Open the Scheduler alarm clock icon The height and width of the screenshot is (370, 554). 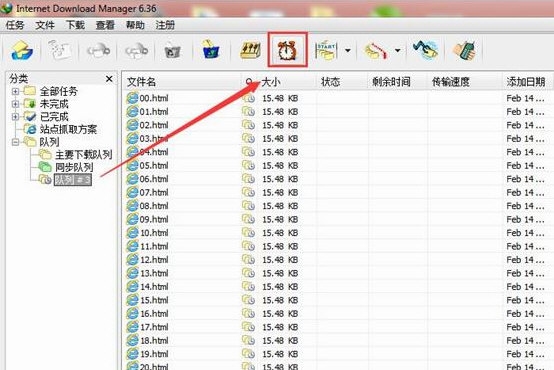click(x=287, y=50)
